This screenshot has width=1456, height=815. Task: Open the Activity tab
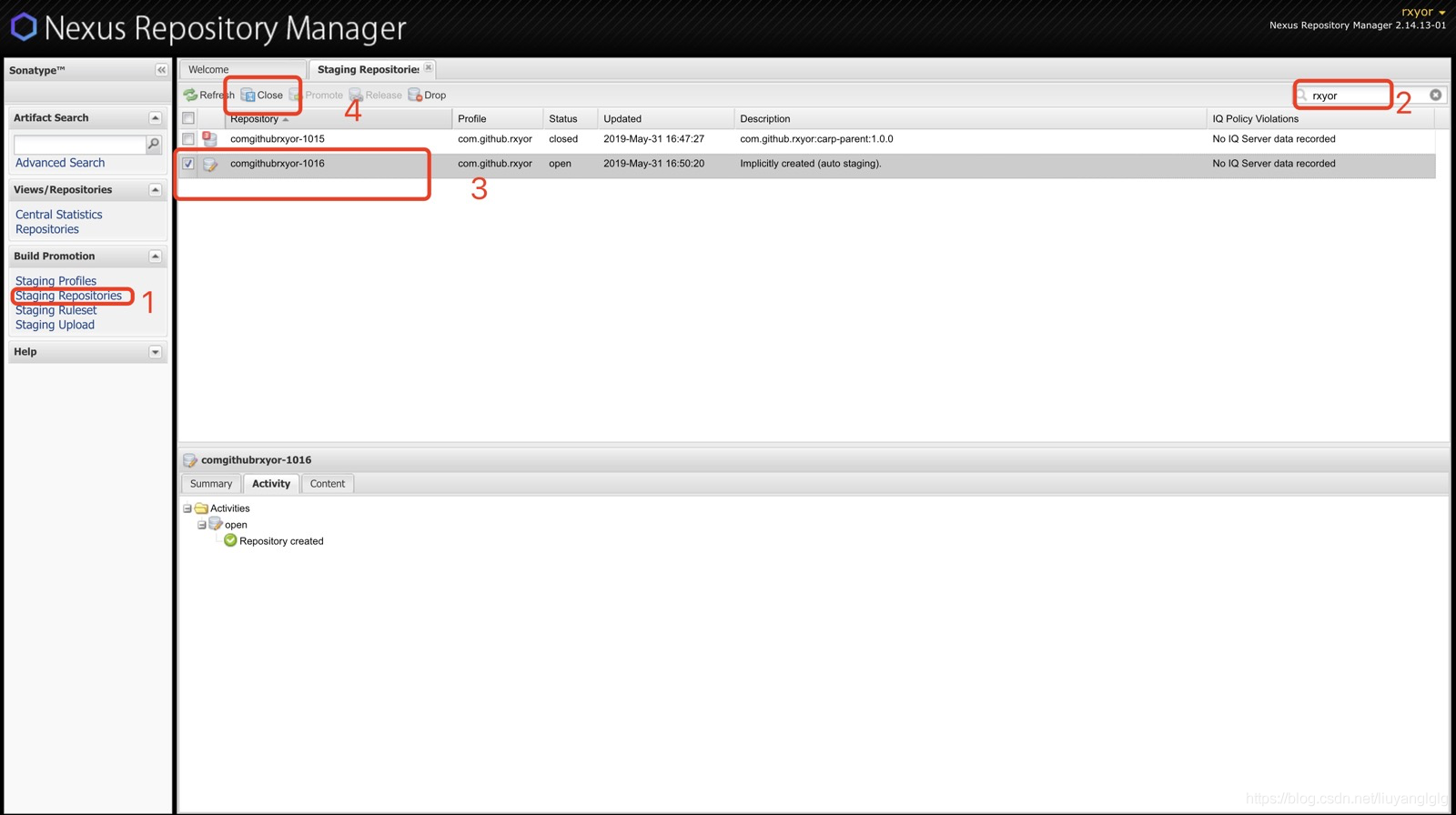271,484
